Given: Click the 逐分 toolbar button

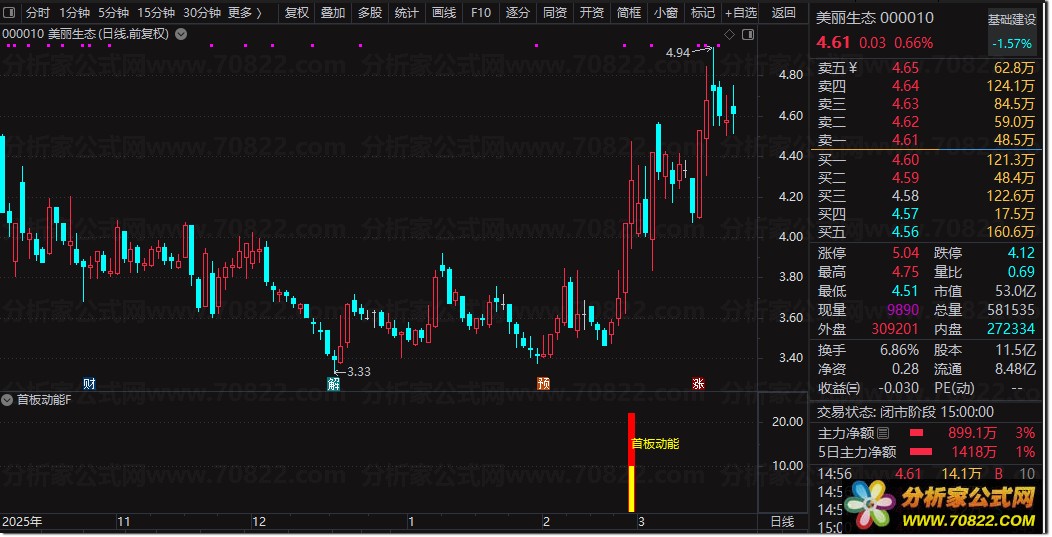Looking at the screenshot, I should coord(517,13).
